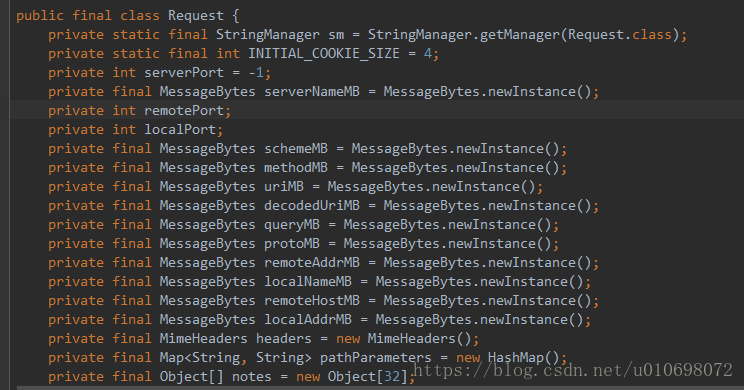Click the localPort variable declaration
The height and width of the screenshot is (390, 744).
point(180,130)
